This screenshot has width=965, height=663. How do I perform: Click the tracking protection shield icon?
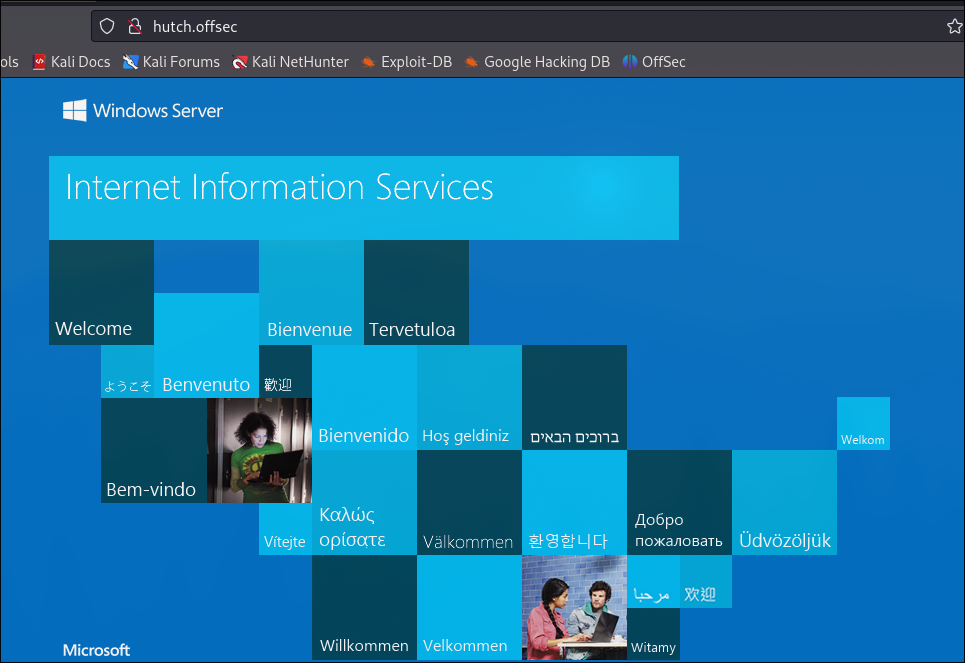click(107, 26)
